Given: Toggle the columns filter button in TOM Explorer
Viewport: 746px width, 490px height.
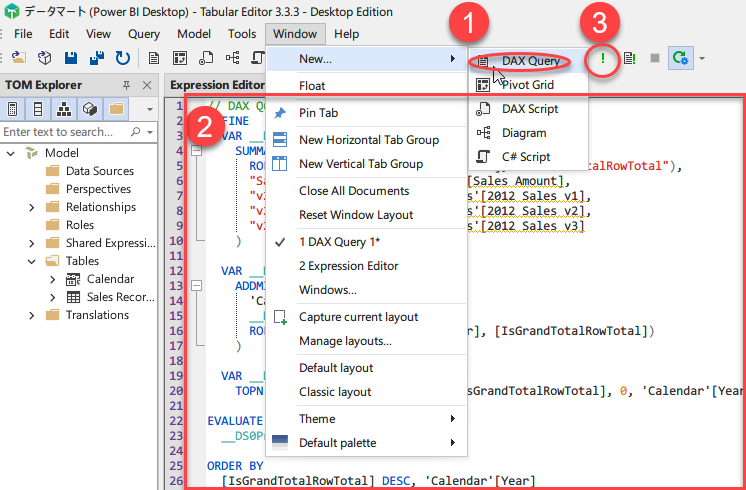Looking at the screenshot, I should tap(38, 109).
